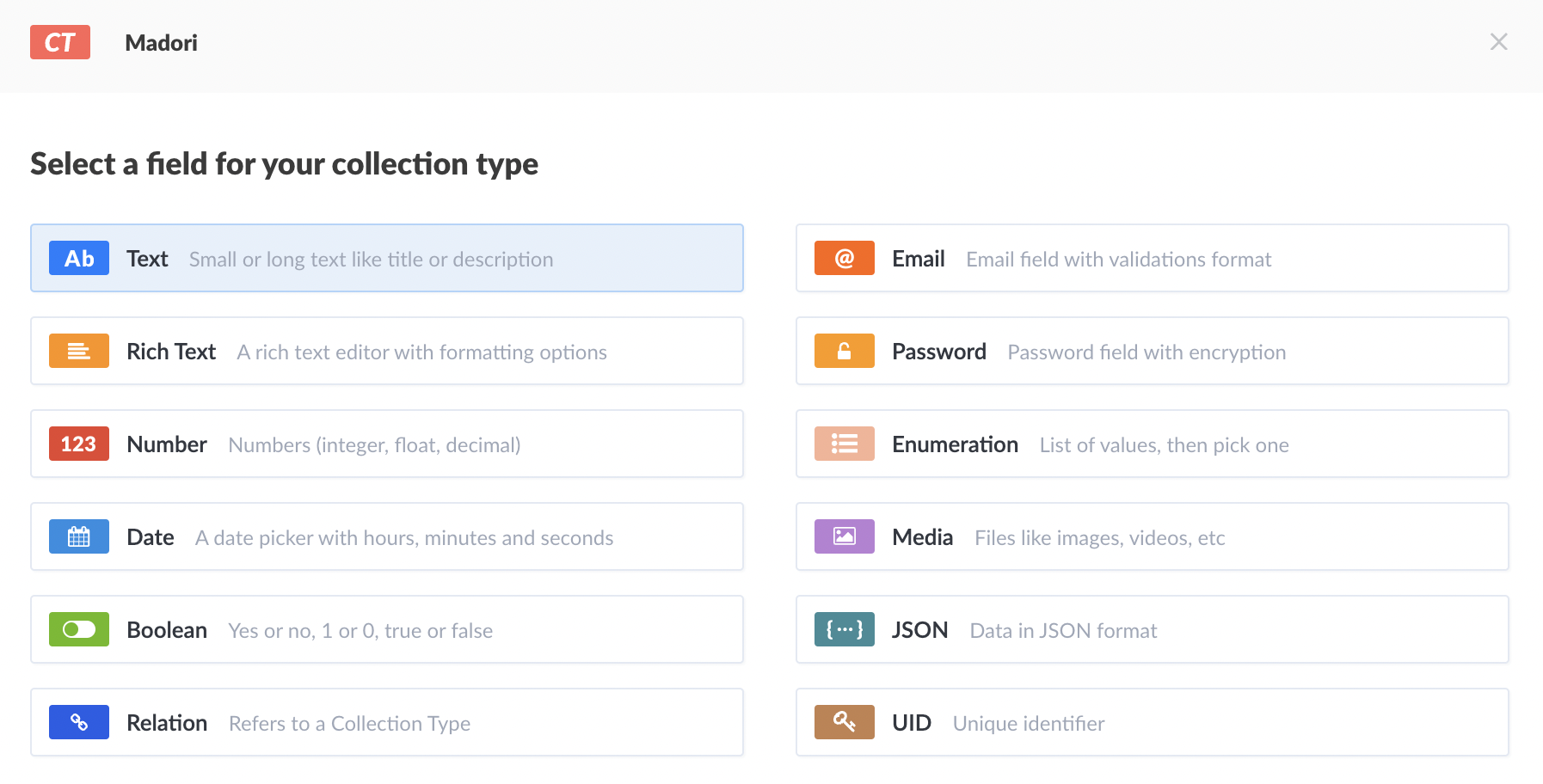Click the blue Relation link icon
The width and height of the screenshot is (1543, 784).
[78, 722]
